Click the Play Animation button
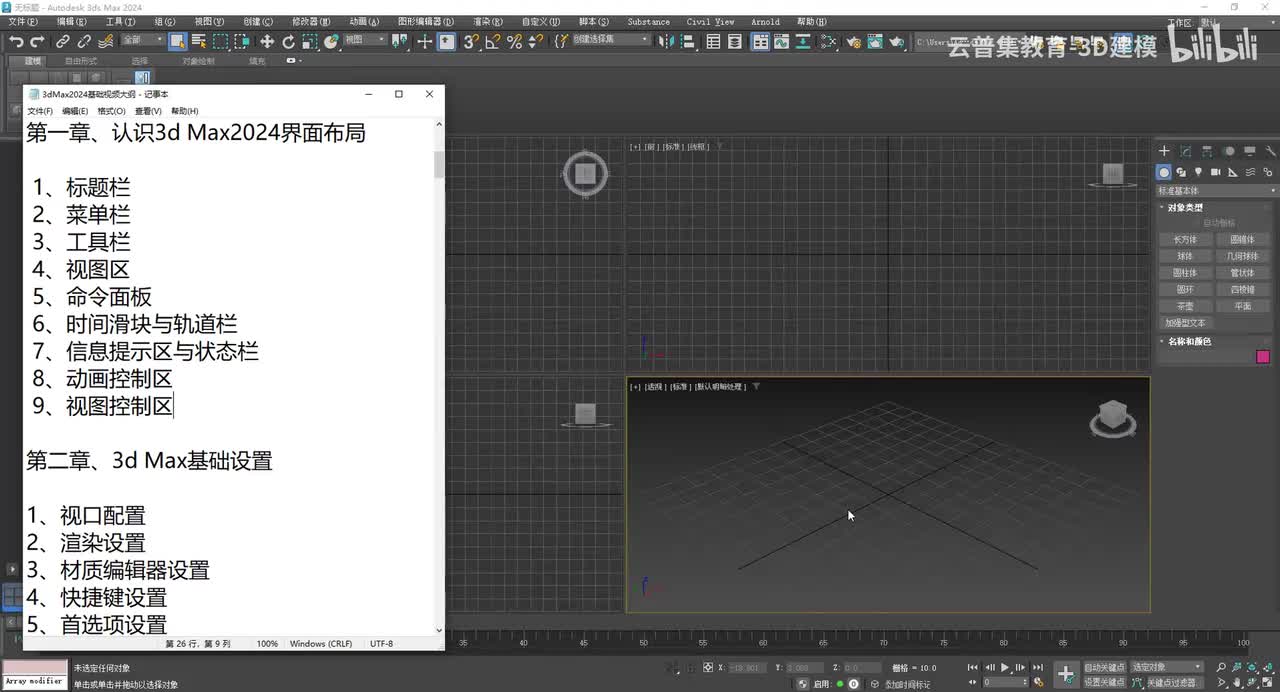This screenshot has width=1280, height=692. pos(1005,667)
